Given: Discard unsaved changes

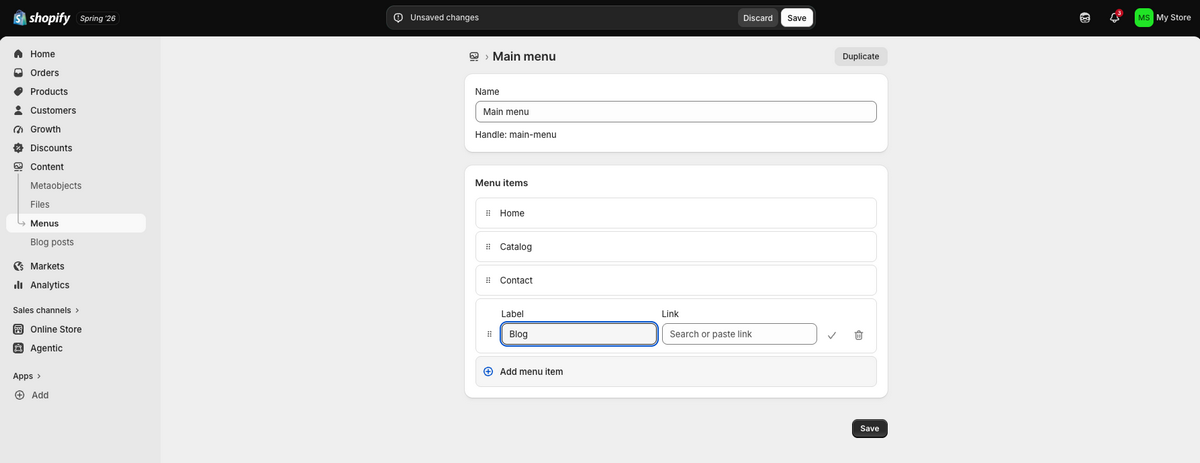Looking at the screenshot, I should (758, 18).
